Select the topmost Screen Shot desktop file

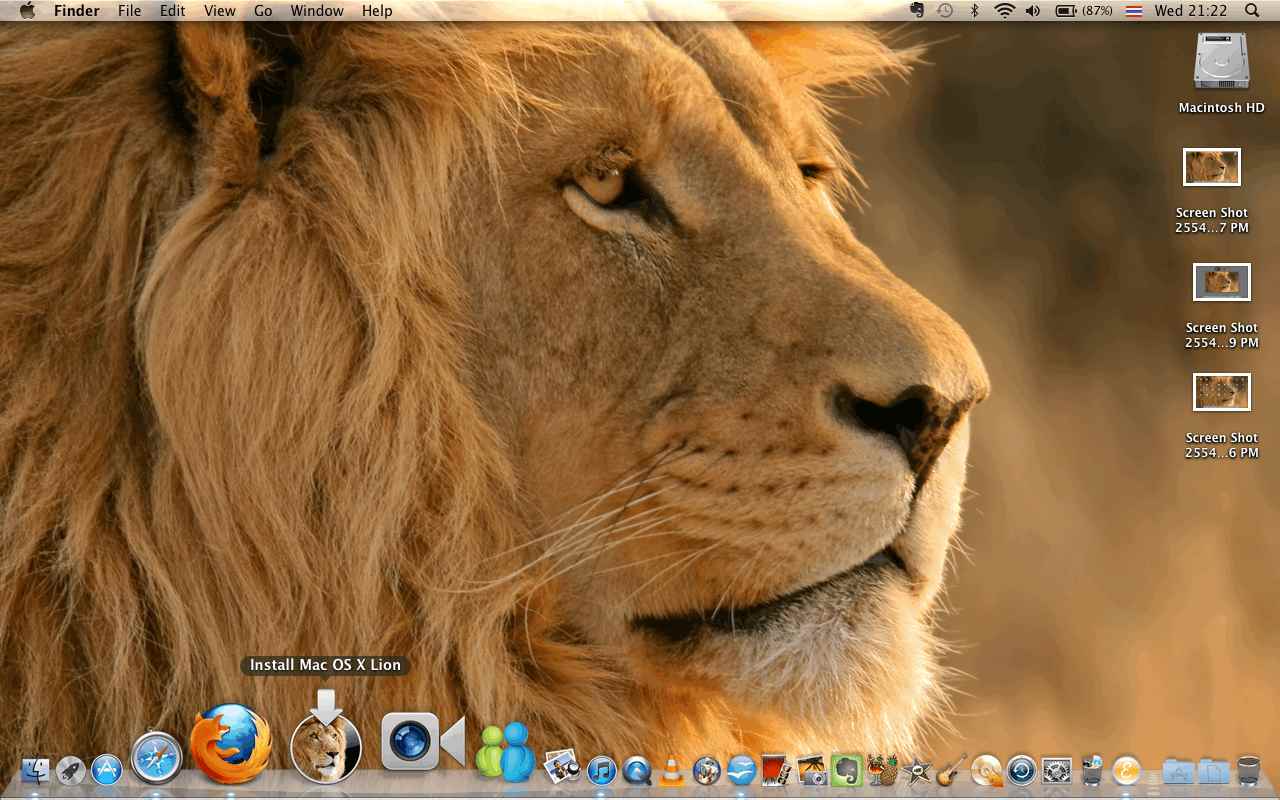[x=1211, y=168]
